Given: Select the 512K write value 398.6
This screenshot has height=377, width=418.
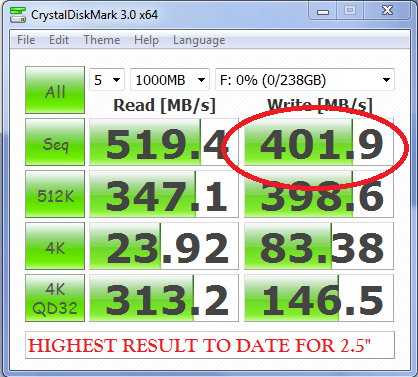Looking at the screenshot, I should click(319, 194).
